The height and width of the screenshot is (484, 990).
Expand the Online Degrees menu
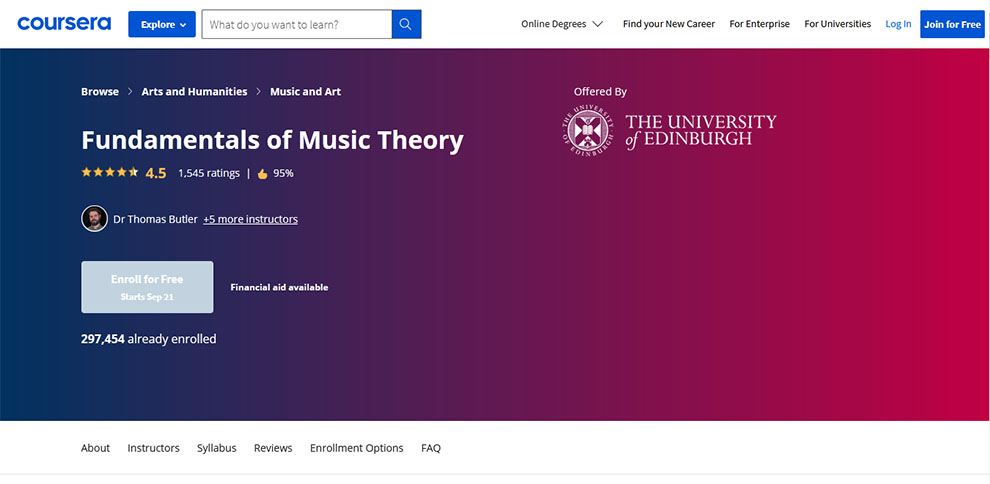[562, 24]
